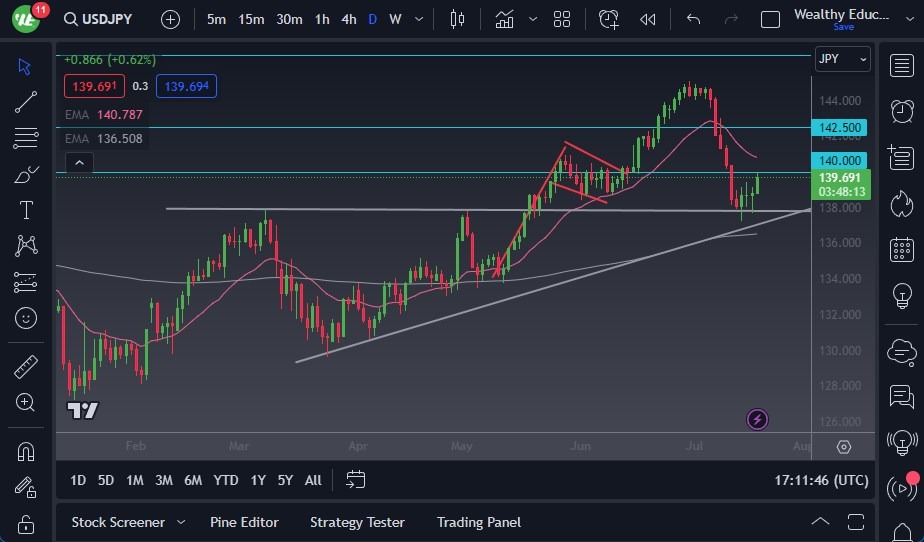Create a new alert from the top toolbar
Screen dimensions: 924x542
(609, 19)
